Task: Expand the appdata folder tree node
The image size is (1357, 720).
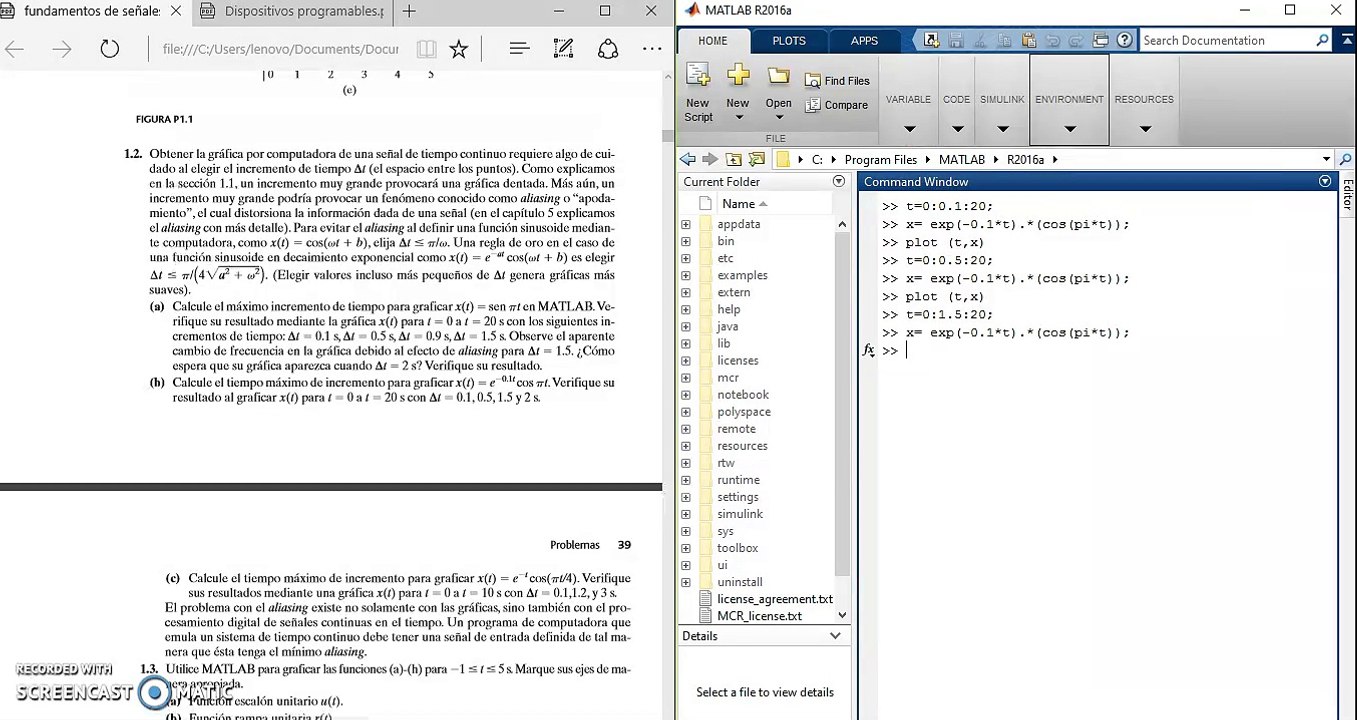Action: click(686, 225)
